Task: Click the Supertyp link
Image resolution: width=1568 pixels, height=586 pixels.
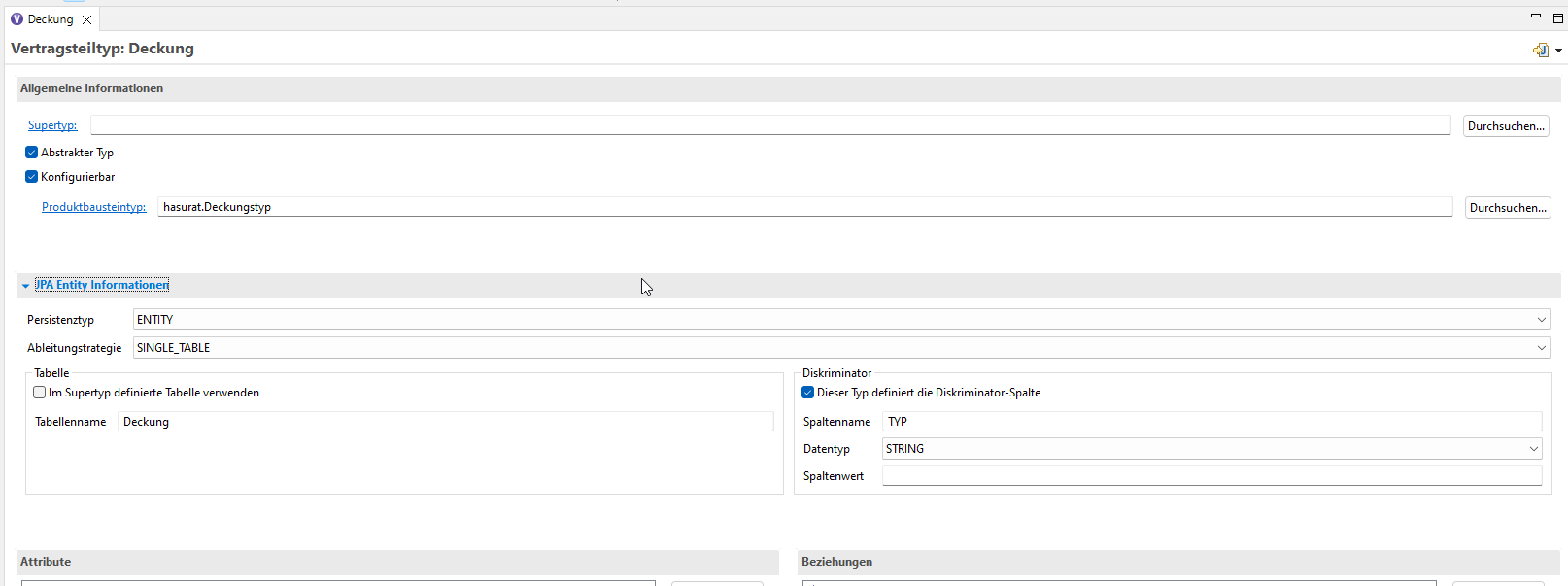Action: coord(52,125)
